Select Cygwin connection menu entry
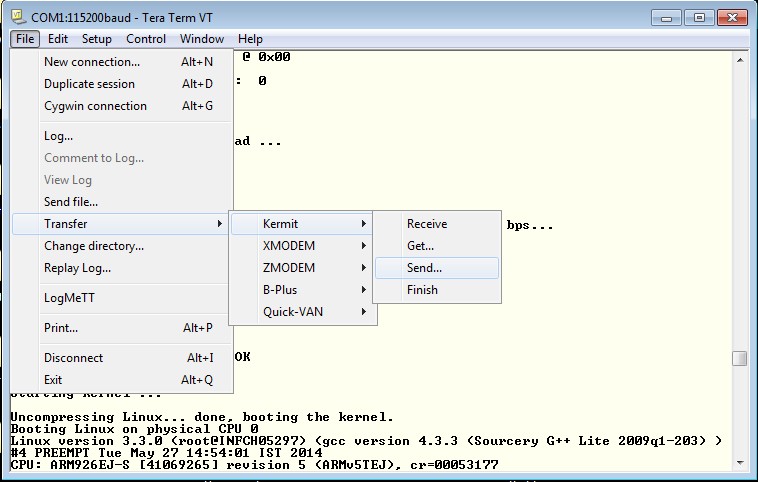 click(x=122, y=106)
